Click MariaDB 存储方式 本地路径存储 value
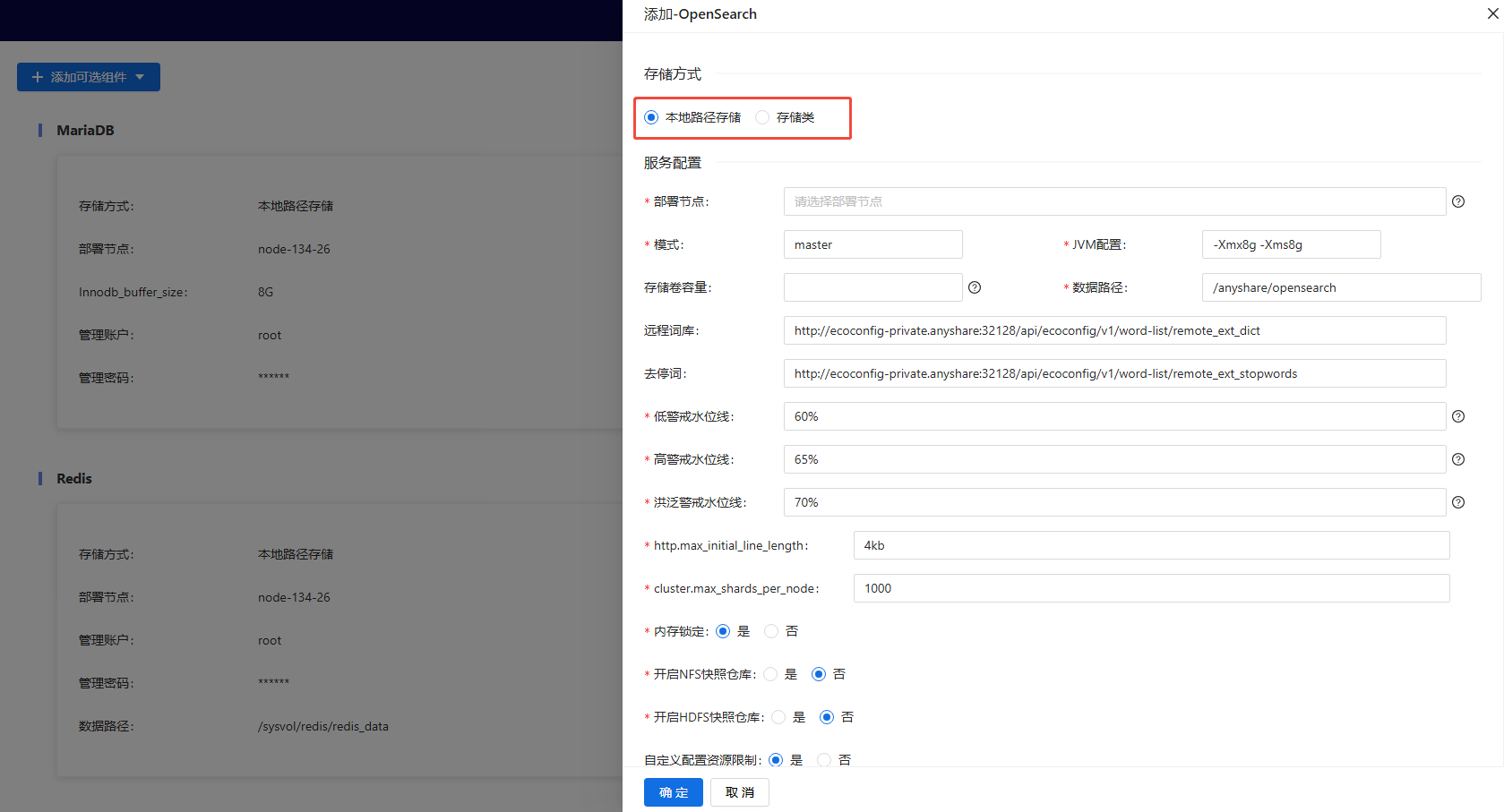The image size is (1504, 812). (x=296, y=206)
